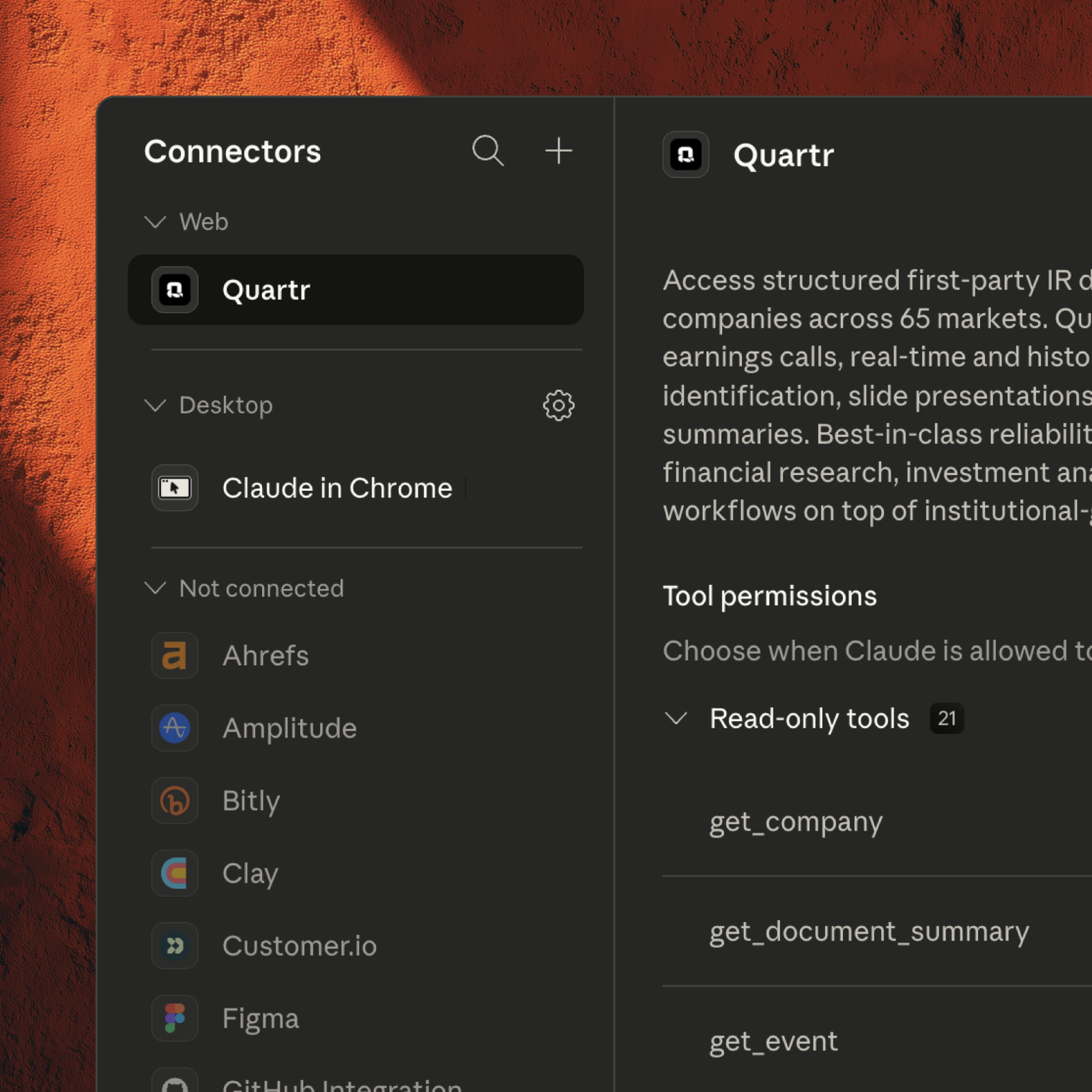1092x1092 pixels.
Task: Click the get_company tool row
Action: point(877,822)
